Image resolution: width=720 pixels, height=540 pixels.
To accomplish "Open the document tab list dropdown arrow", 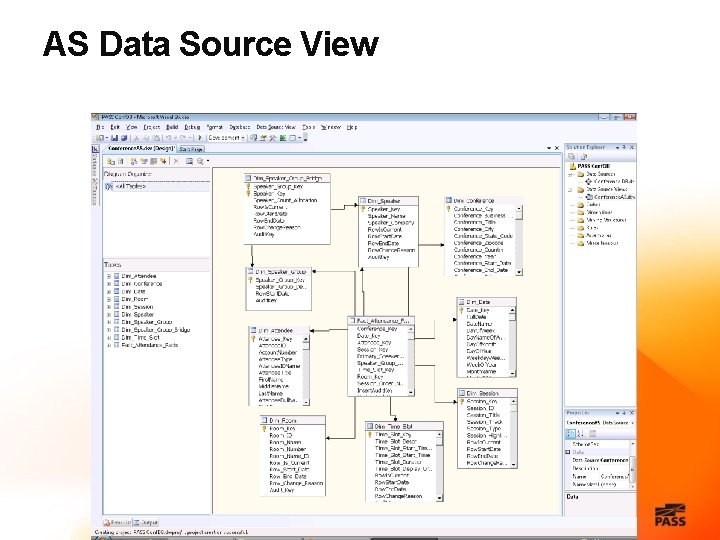I will click(549, 148).
